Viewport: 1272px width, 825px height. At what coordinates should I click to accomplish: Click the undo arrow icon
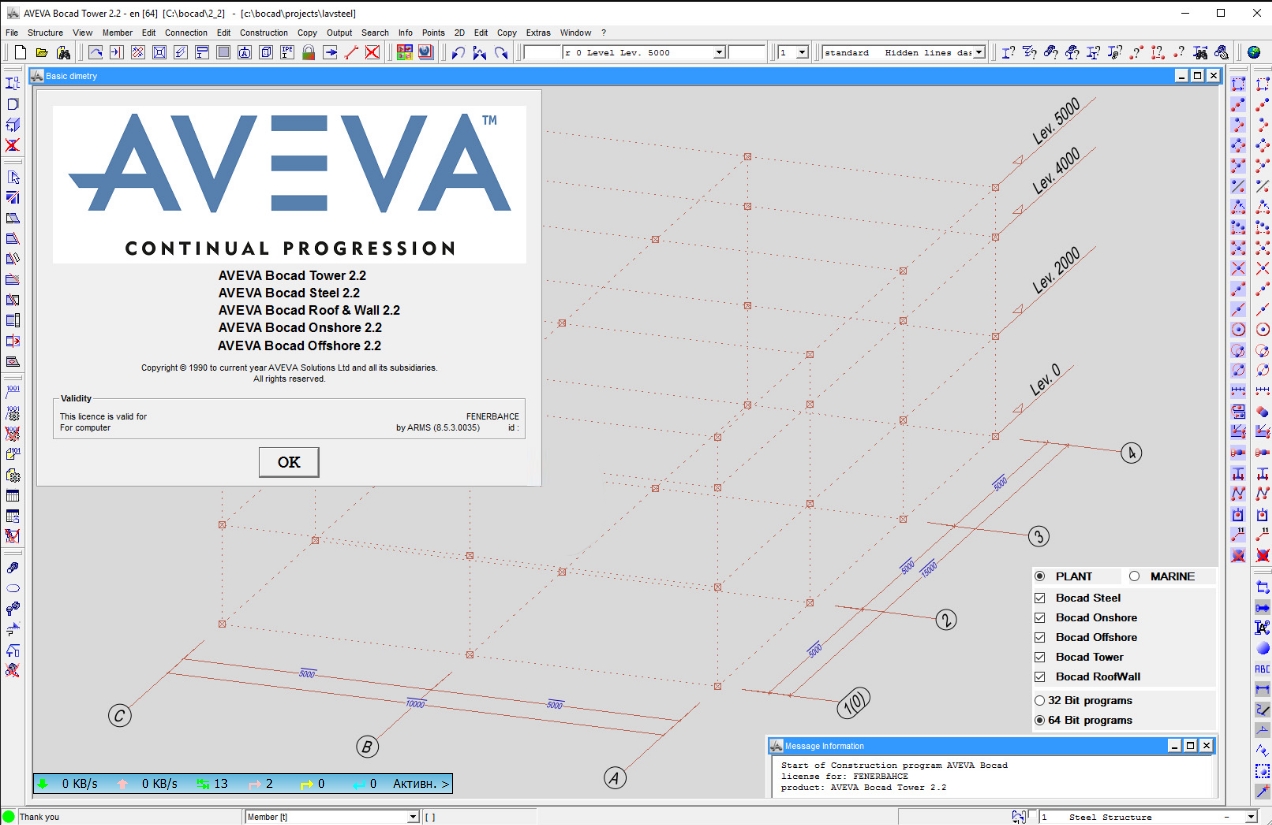[458, 52]
